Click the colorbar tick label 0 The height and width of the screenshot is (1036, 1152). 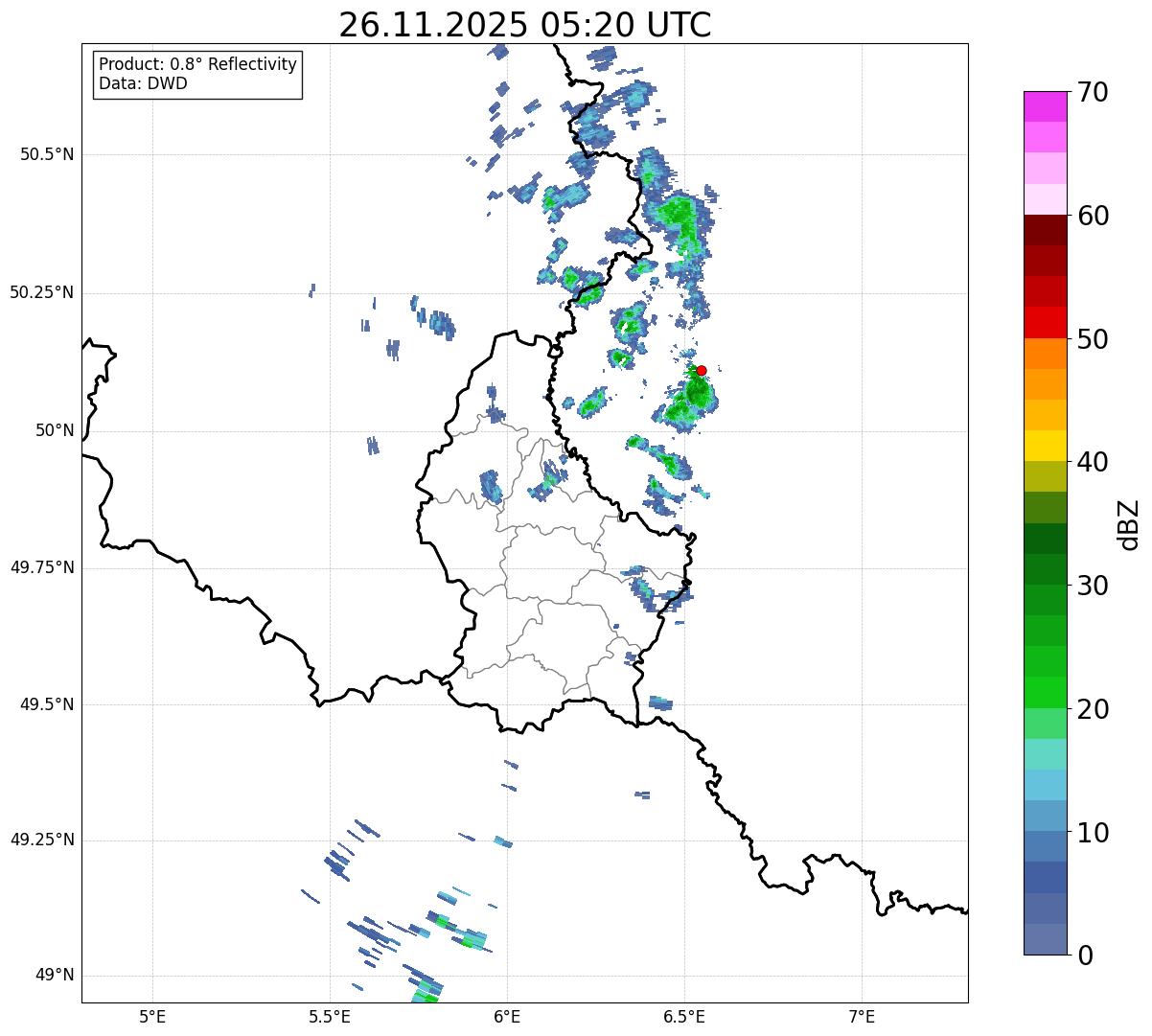coord(1084,955)
